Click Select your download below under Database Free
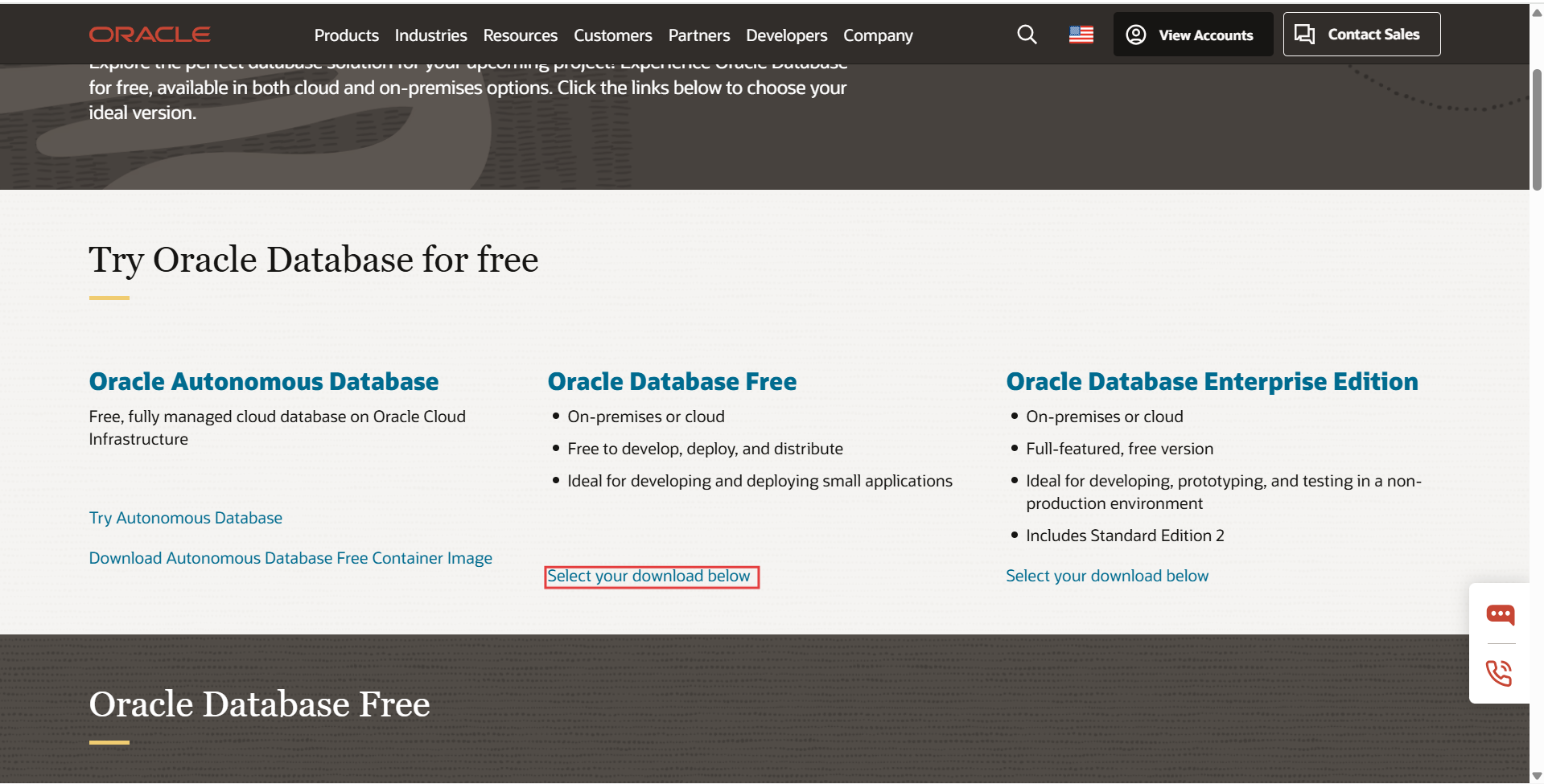The image size is (1544, 784). point(648,576)
